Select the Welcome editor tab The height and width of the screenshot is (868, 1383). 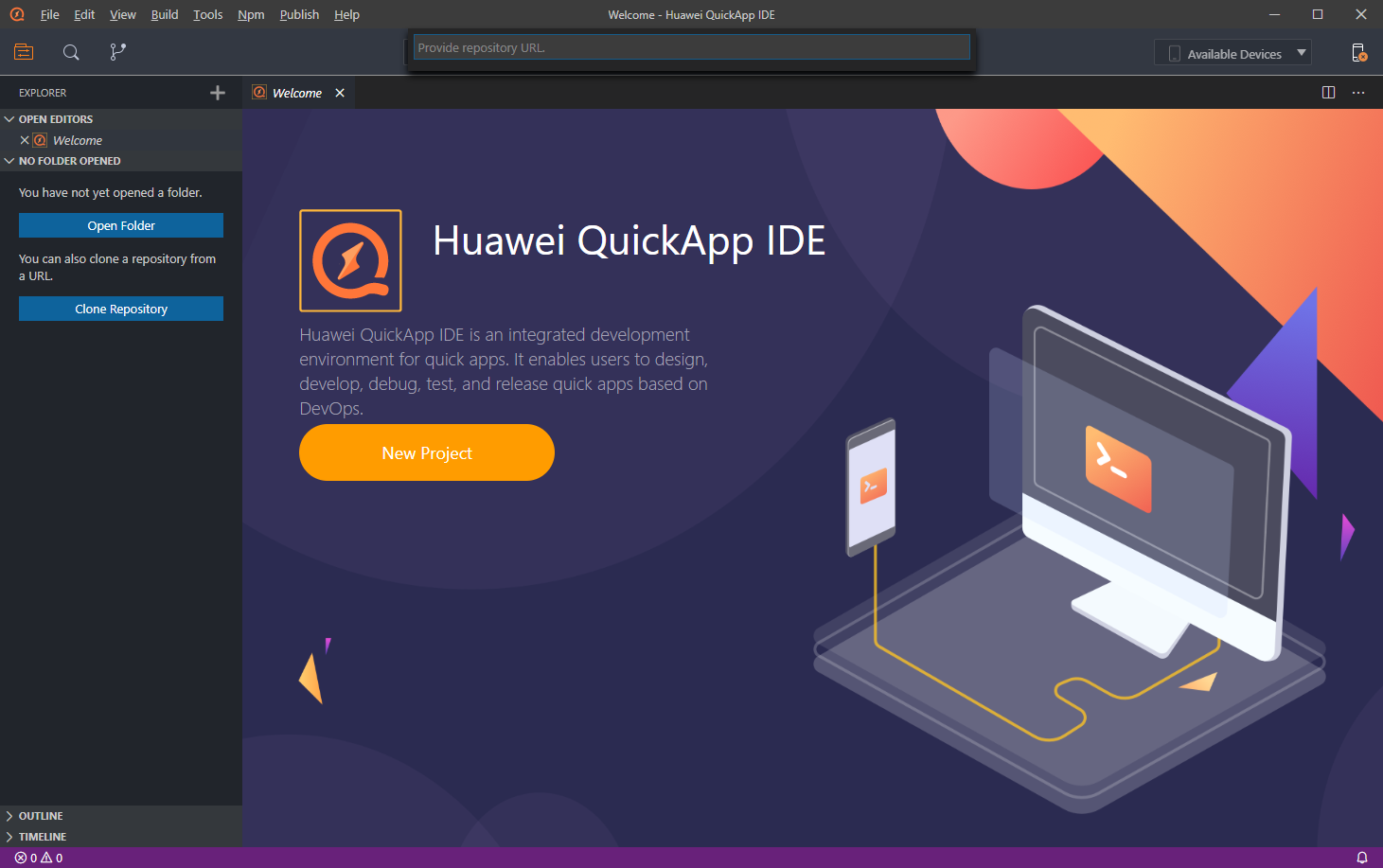pos(297,93)
